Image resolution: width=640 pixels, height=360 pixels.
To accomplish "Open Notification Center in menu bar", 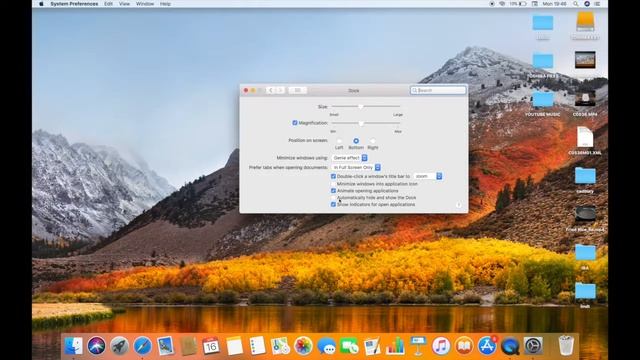I will click(x=597, y=4).
